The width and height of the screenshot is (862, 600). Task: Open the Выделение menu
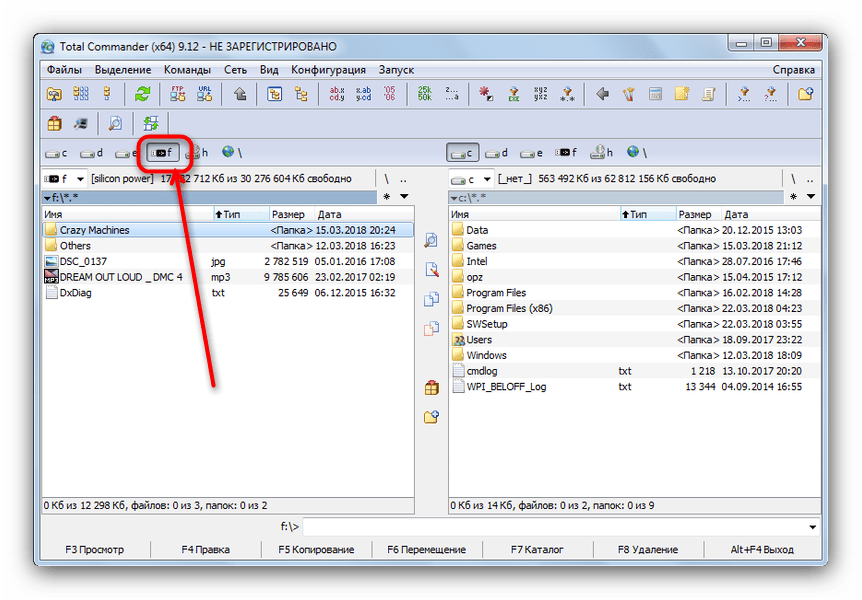click(123, 70)
